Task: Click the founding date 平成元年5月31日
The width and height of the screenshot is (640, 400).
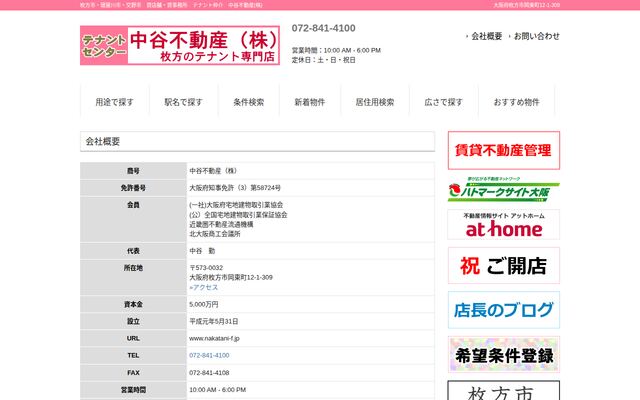Action: point(213,322)
